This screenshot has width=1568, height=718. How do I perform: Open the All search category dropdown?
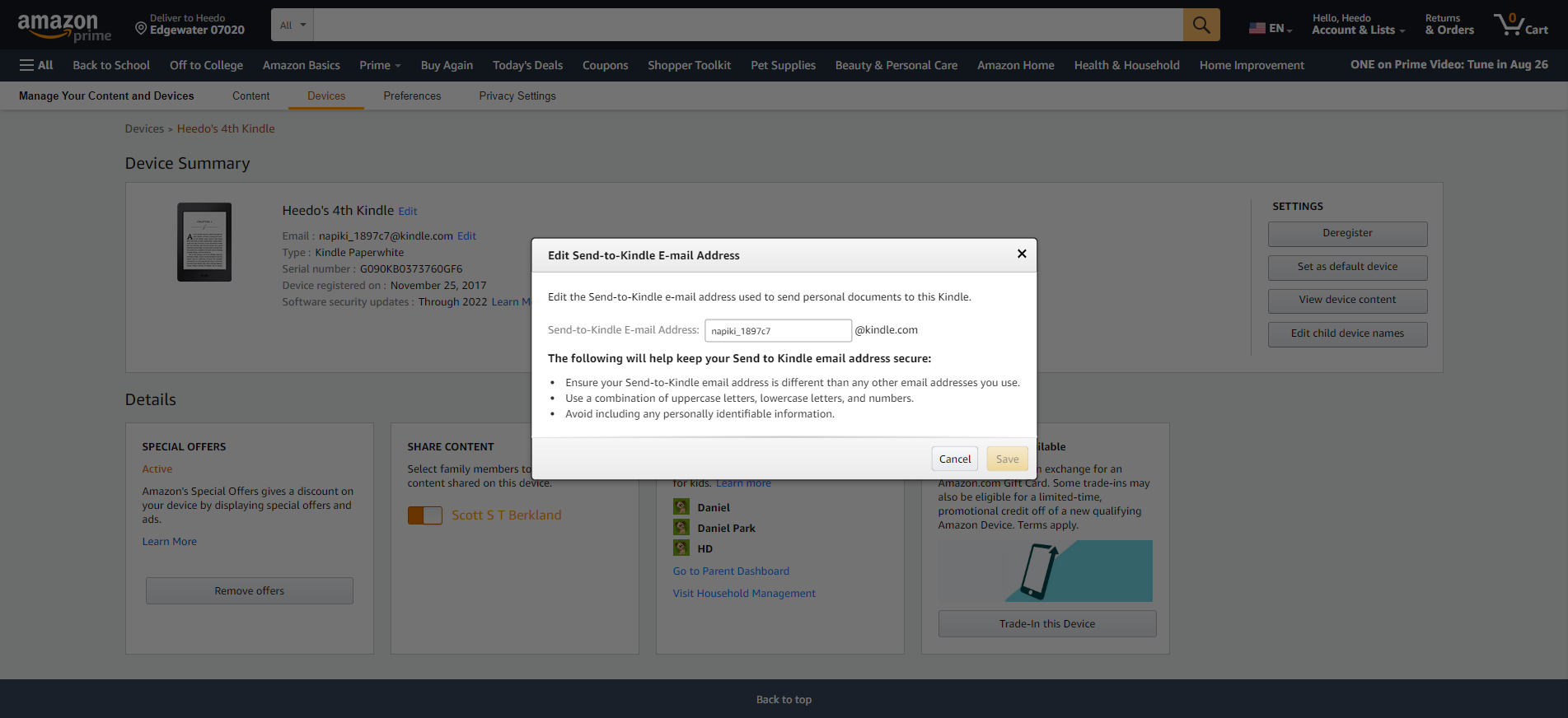coord(293,25)
